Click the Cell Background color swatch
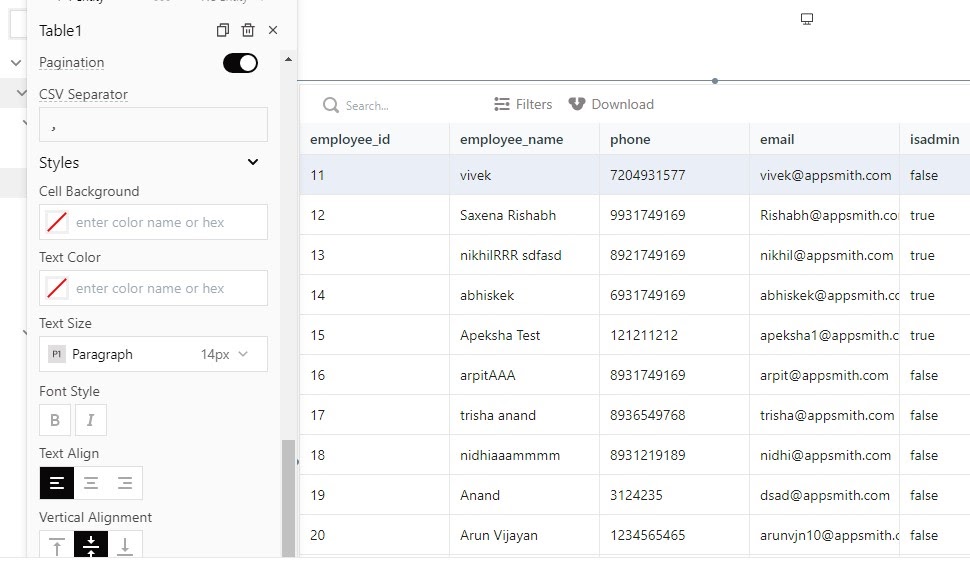This screenshot has width=970, height=564. tap(57, 222)
